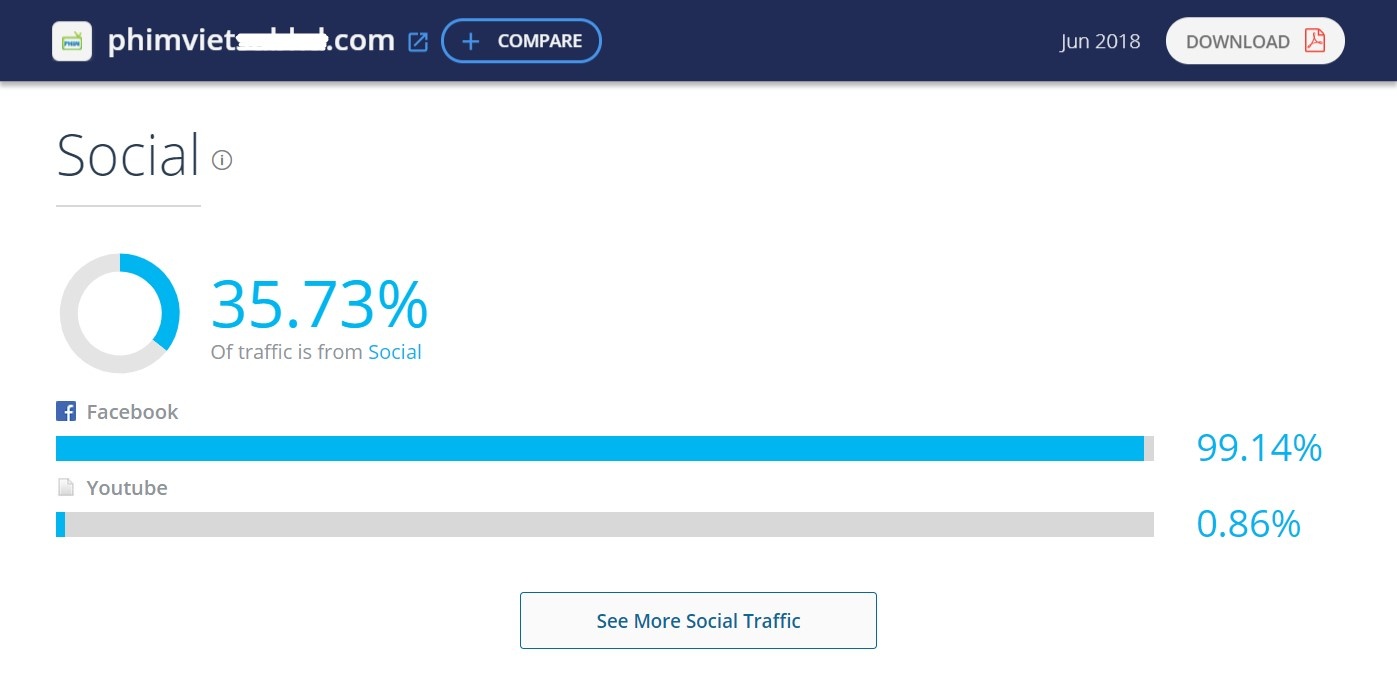Select the Facebook row label
The image size is (1397, 693).
click(x=131, y=411)
